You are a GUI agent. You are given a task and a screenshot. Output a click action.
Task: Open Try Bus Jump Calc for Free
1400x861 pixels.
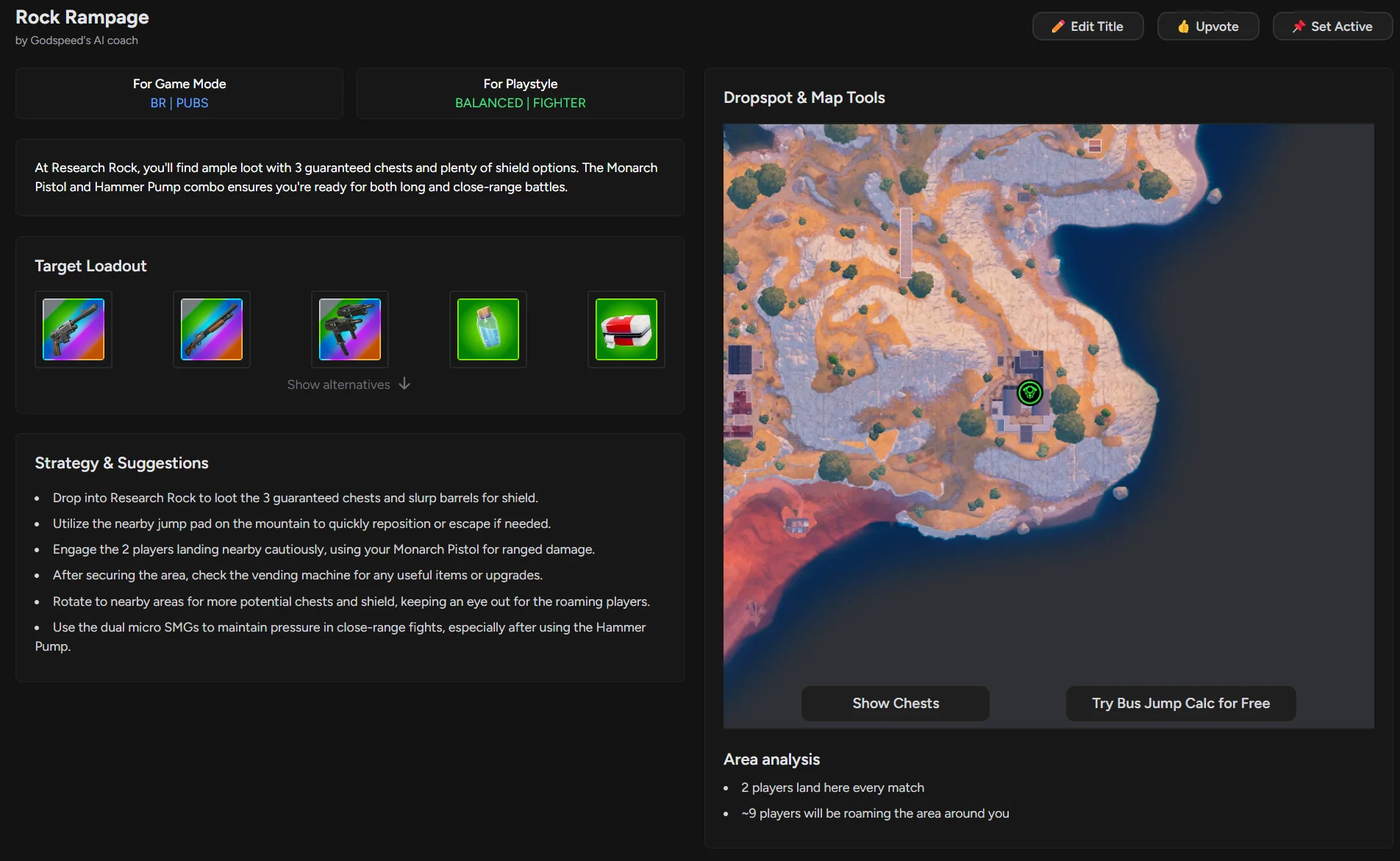1180,703
